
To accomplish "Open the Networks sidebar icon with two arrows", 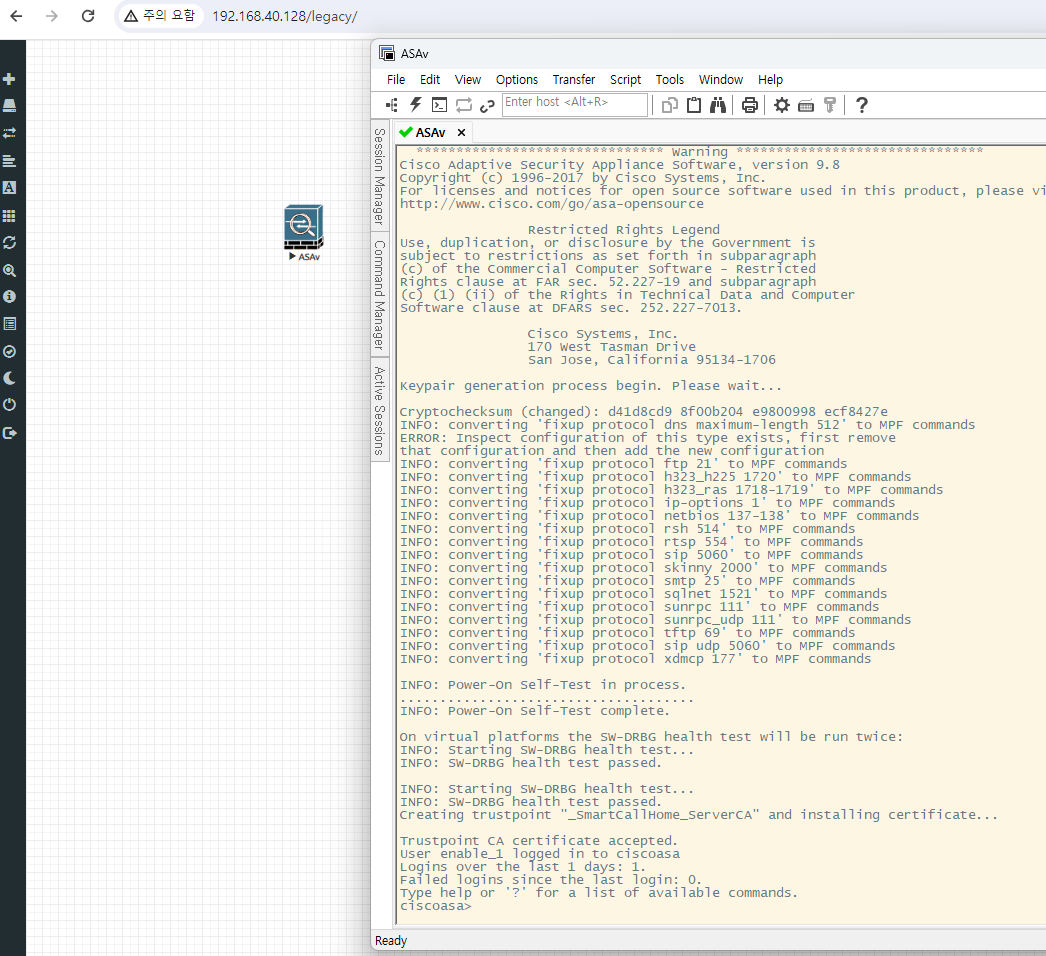I will pos(9,133).
